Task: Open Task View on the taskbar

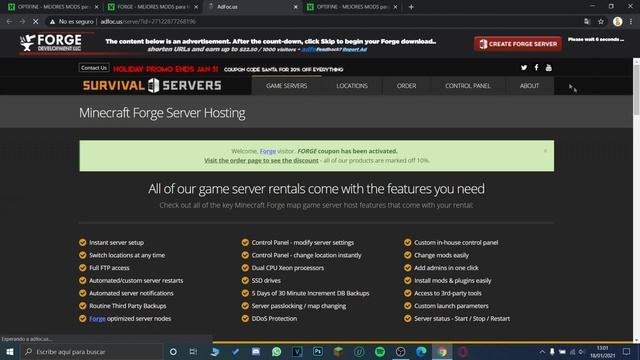Action: 193,351
